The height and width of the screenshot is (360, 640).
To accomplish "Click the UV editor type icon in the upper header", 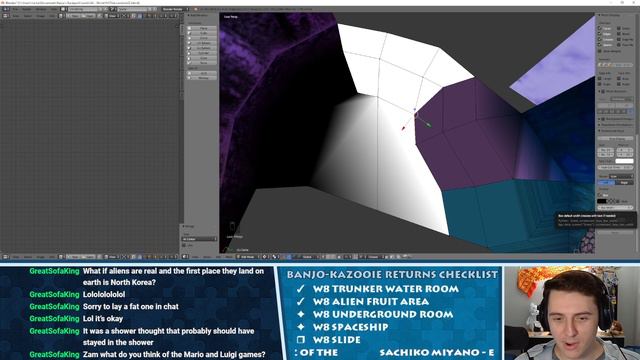I will [5, 16].
